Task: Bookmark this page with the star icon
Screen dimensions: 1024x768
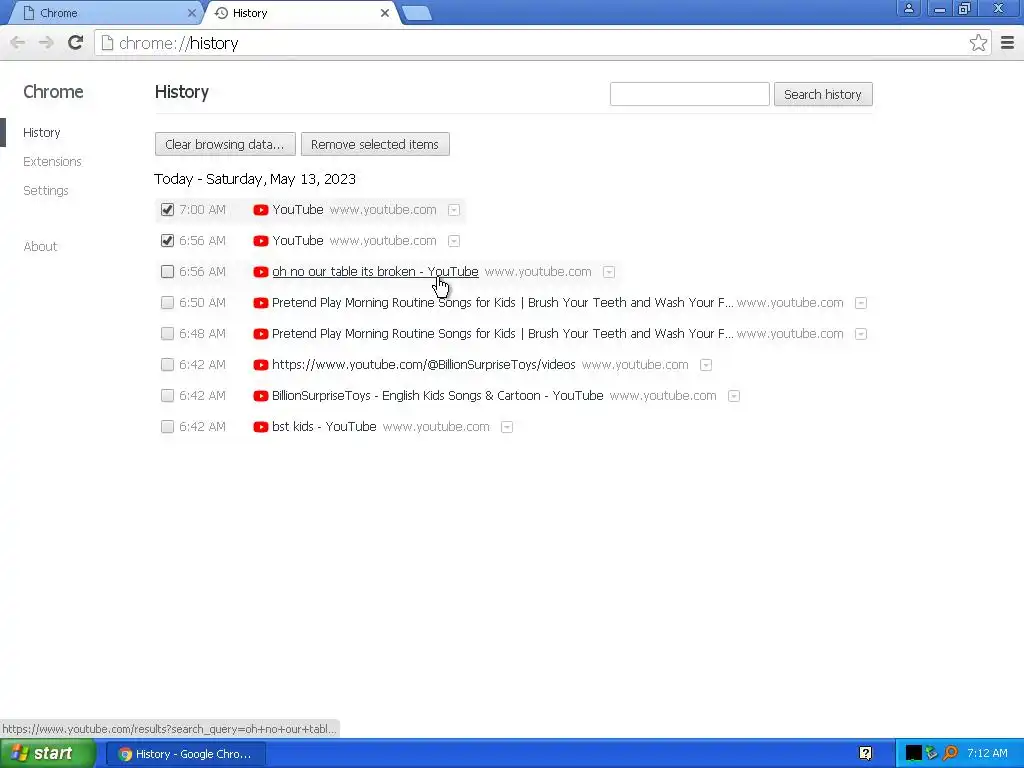Action: [x=978, y=43]
